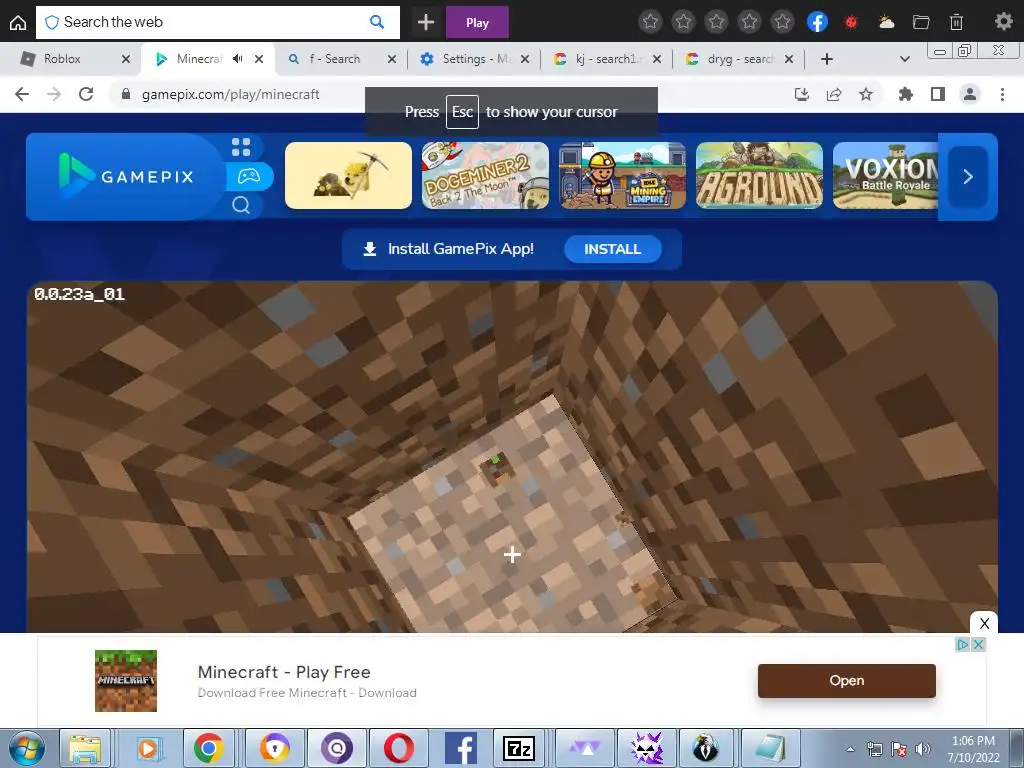
Task: Open the GamePix search magnifier
Action: click(241, 205)
